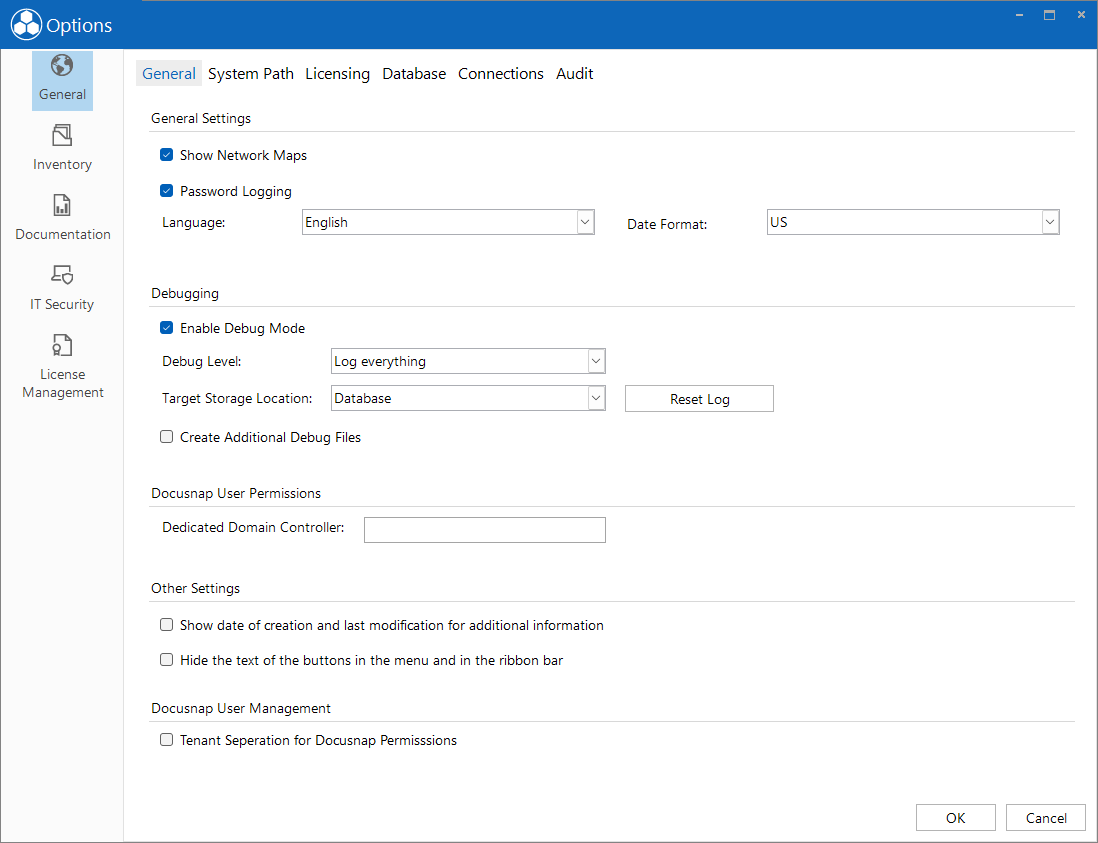Disable Enable Debug Mode checkbox
This screenshot has width=1098, height=843.
[x=167, y=328]
